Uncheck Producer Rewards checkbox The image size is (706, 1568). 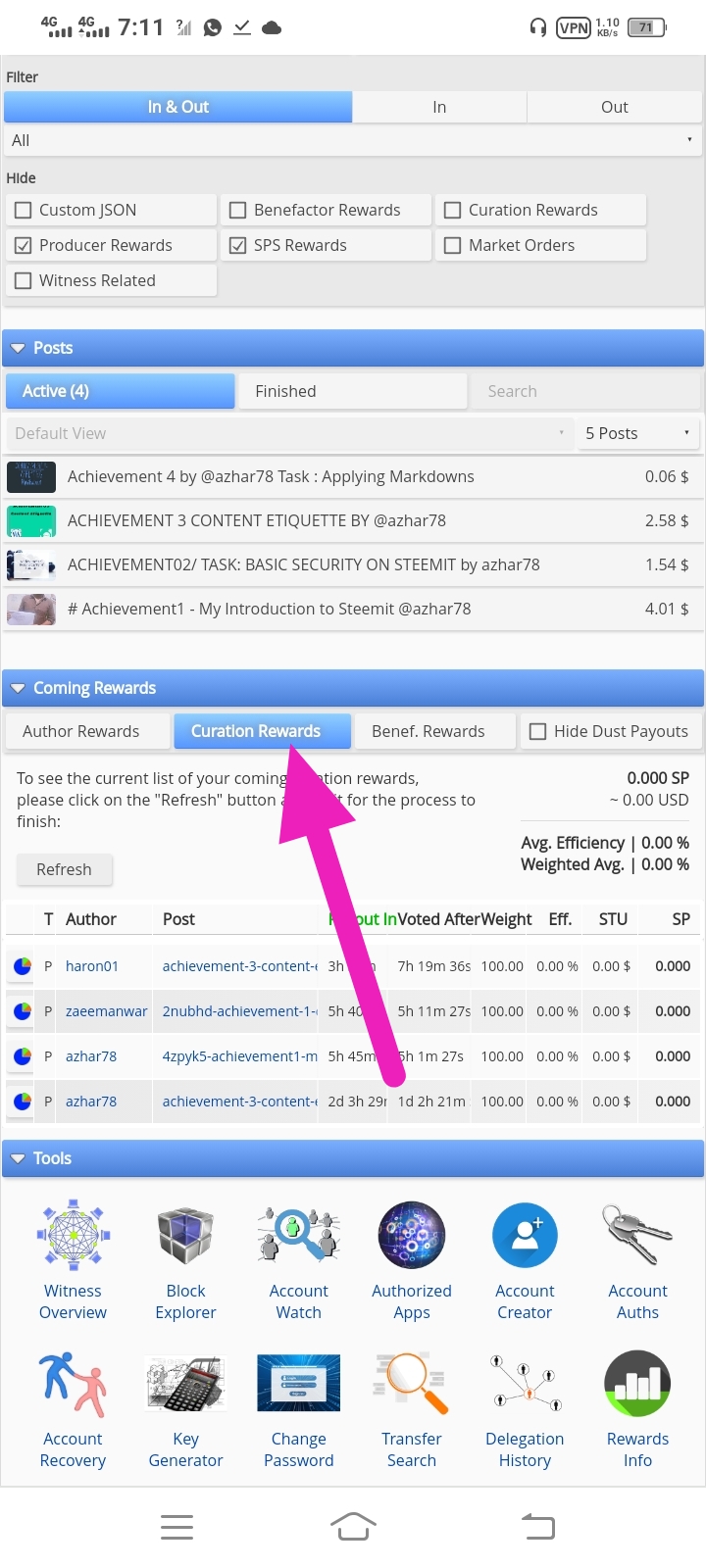pyautogui.click(x=24, y=245)
